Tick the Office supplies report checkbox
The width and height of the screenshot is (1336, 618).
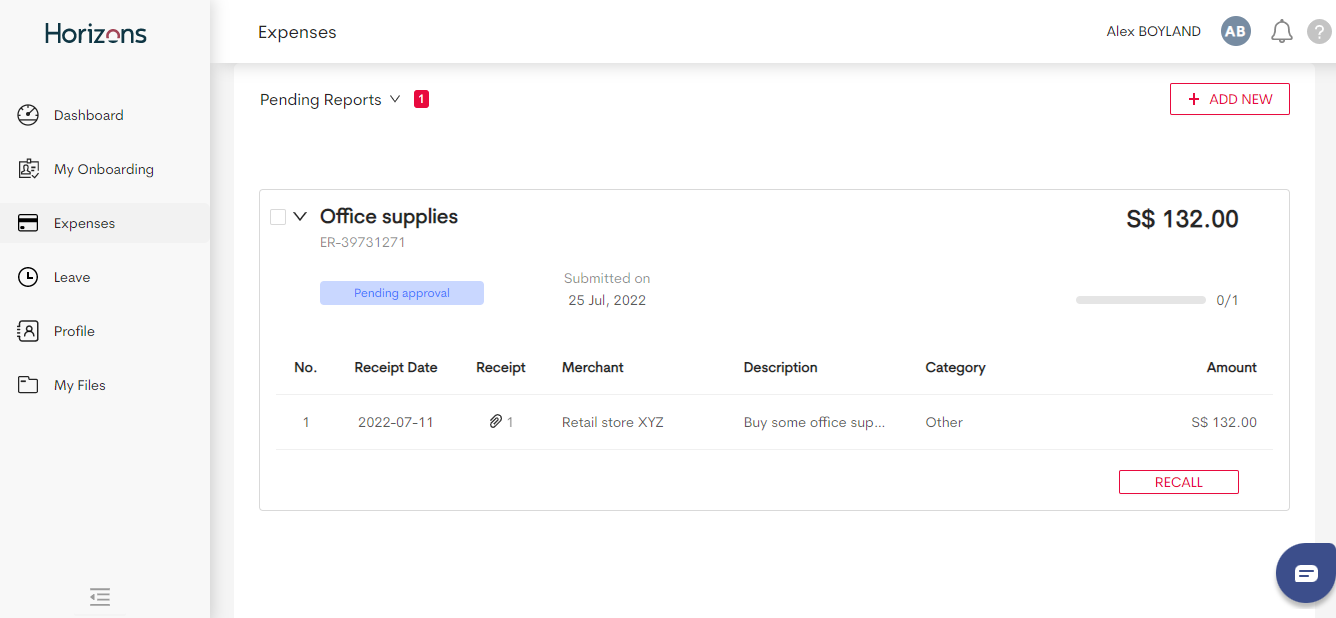(278, 217)
